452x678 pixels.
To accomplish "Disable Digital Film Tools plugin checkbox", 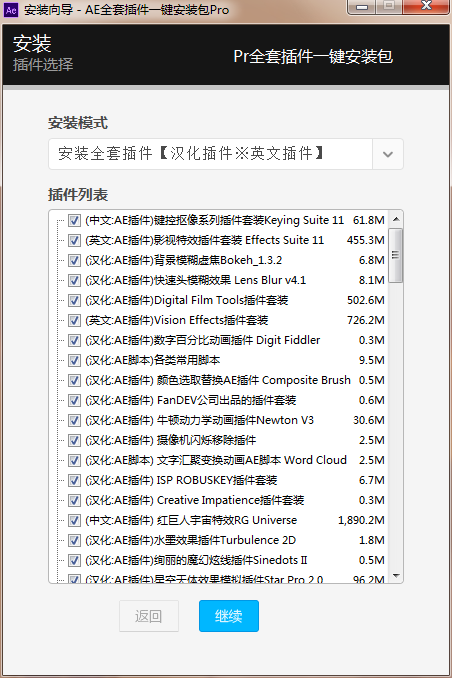I will pyautogui.click(x=74, y=300).
